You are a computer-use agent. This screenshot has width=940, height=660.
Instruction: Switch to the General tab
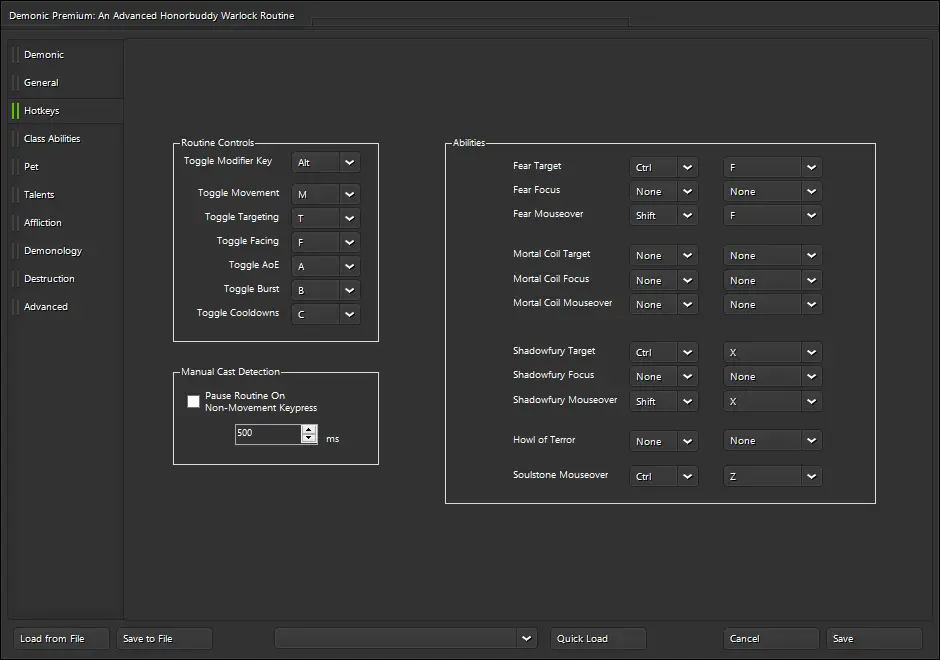coord(66,83)
